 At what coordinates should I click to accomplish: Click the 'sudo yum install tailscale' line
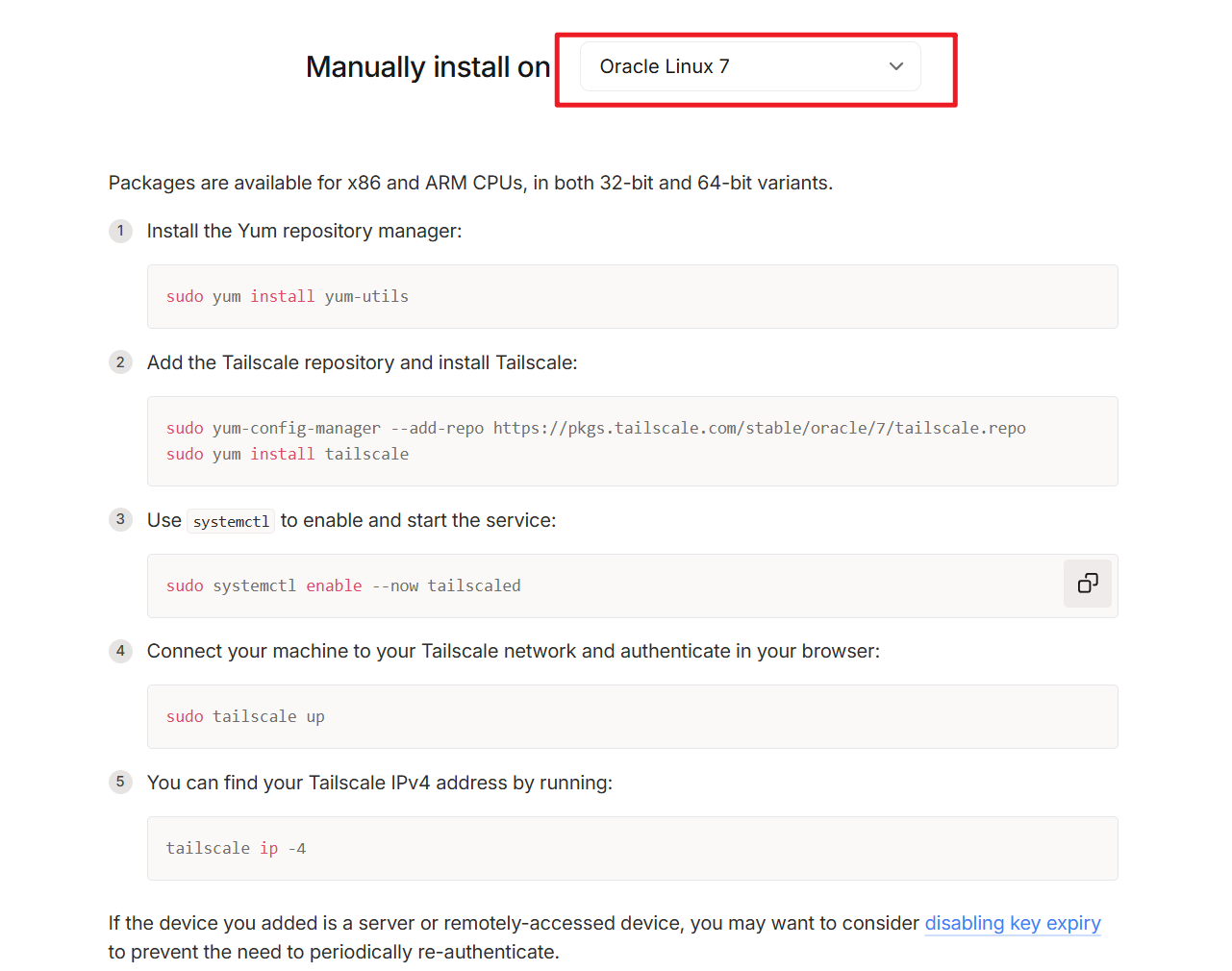287,454
